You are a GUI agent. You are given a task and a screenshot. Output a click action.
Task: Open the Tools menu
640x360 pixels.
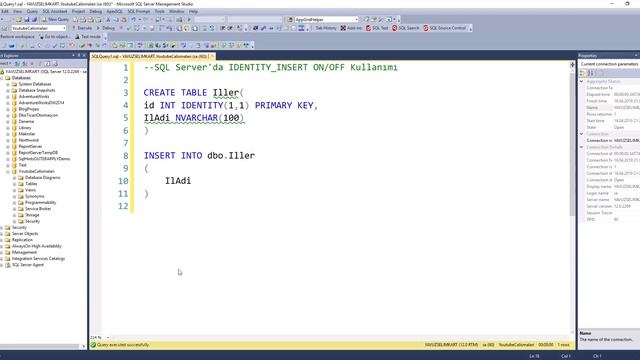click(x=159, y=11)
